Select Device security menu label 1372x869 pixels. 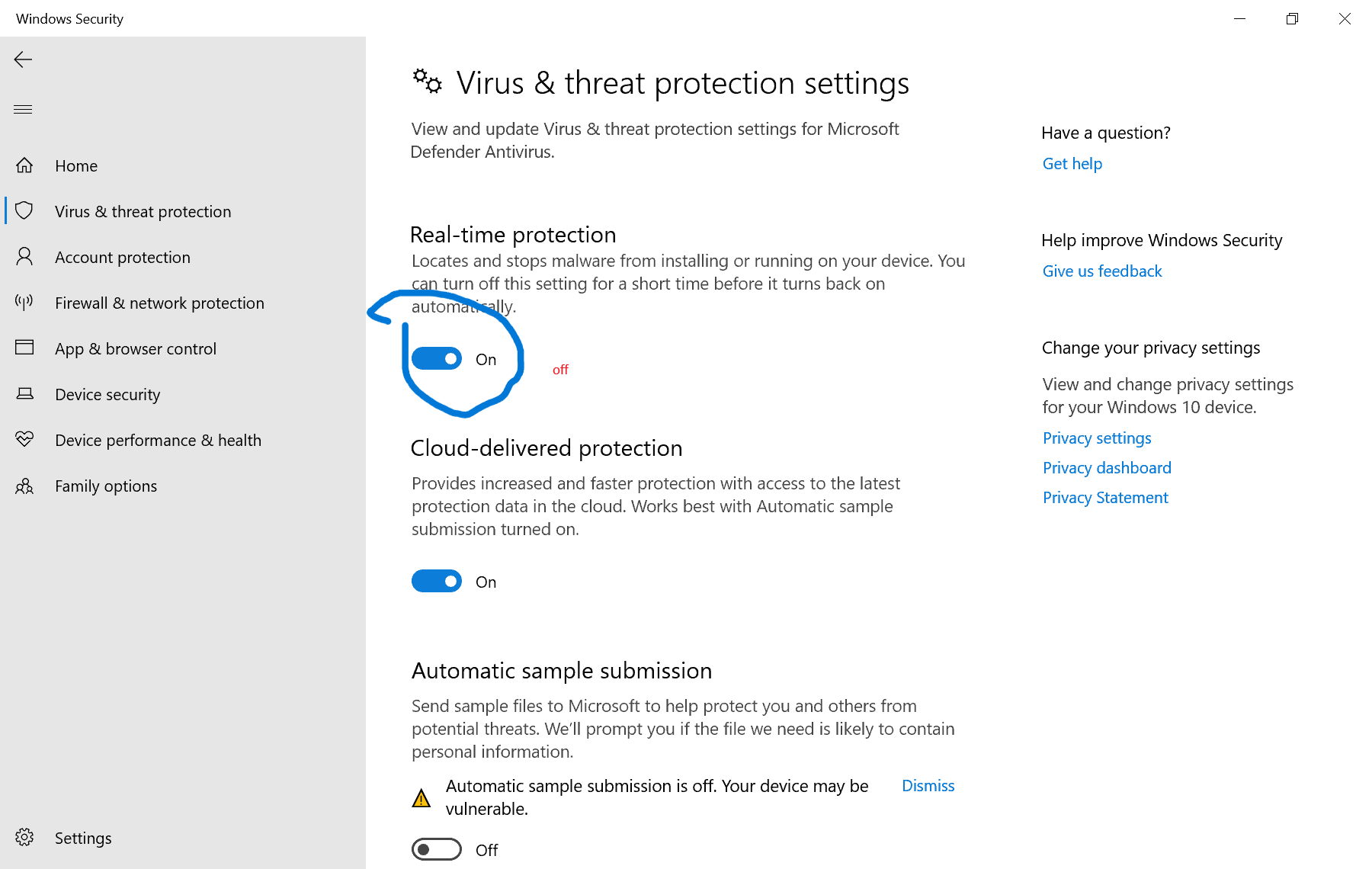[107, 395]
